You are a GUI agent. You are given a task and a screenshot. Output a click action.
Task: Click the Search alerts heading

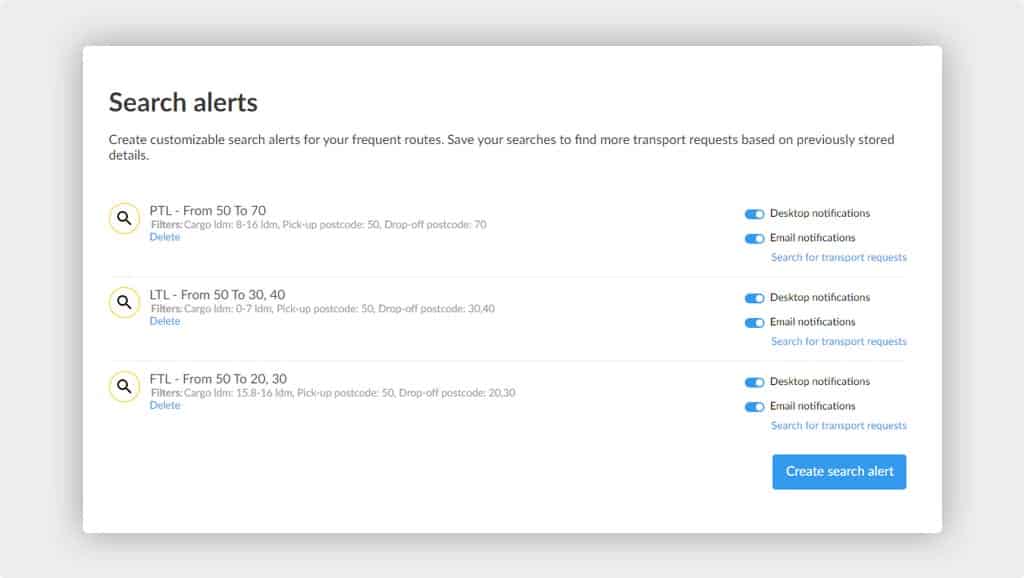tap(183, 103)
